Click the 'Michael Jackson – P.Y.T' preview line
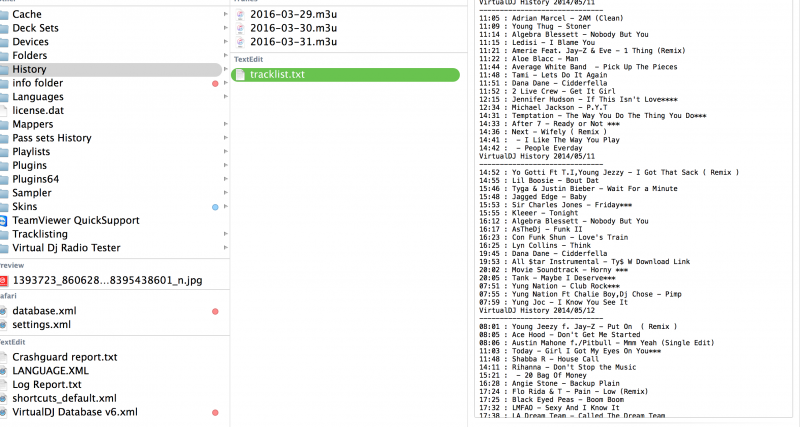This screenshot has height=427, width=800. click(543, 108)
